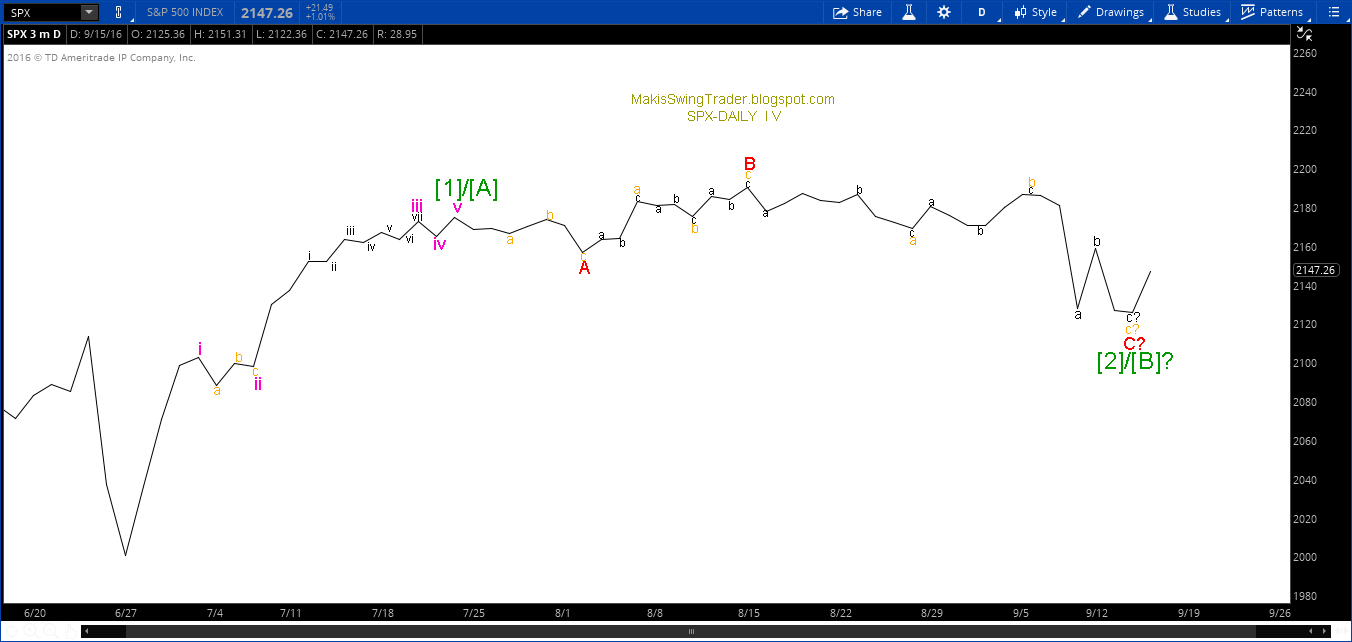Click the TD Ameritrade IP Company copyright text
Image resolution: width=1352 pixels, height=642 pixels.
[101, 58]
